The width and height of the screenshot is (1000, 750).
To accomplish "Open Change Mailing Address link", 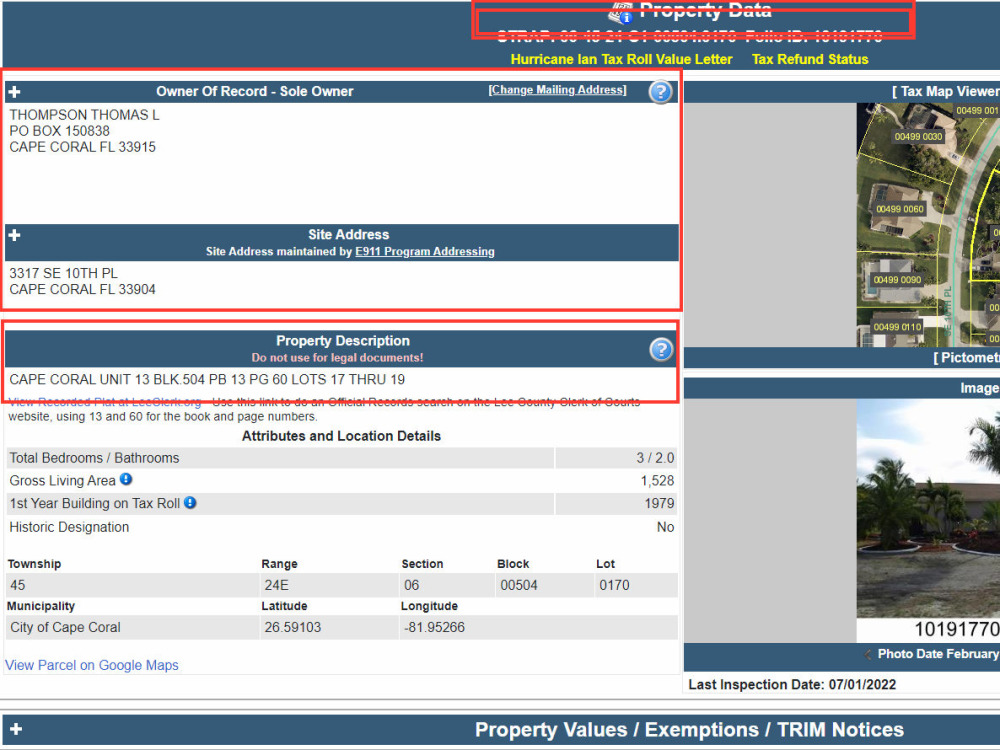I will [x=557, y=90].
